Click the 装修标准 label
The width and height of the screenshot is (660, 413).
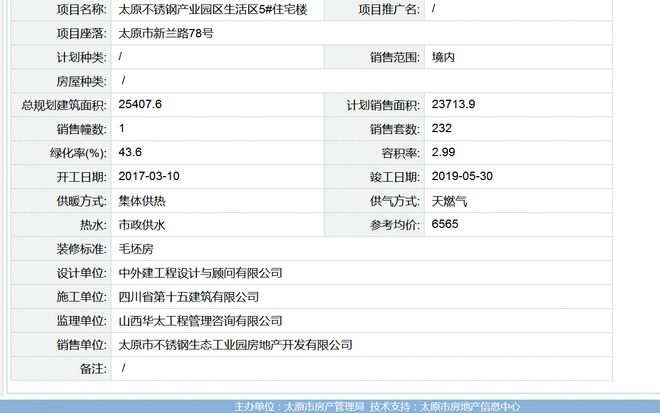pos(82,249)
